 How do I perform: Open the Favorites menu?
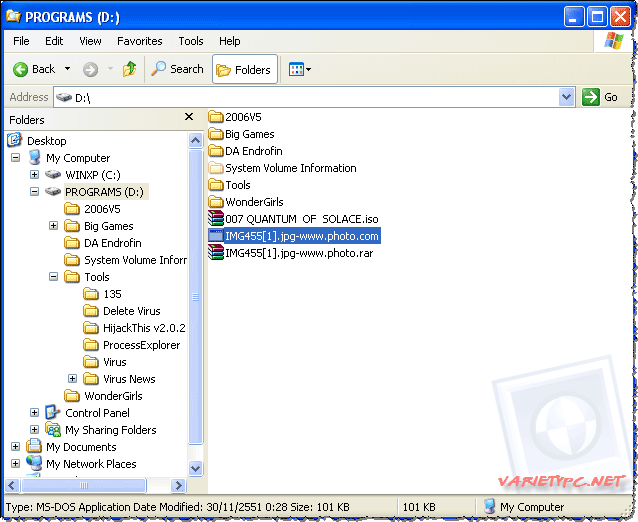(140, 41)
